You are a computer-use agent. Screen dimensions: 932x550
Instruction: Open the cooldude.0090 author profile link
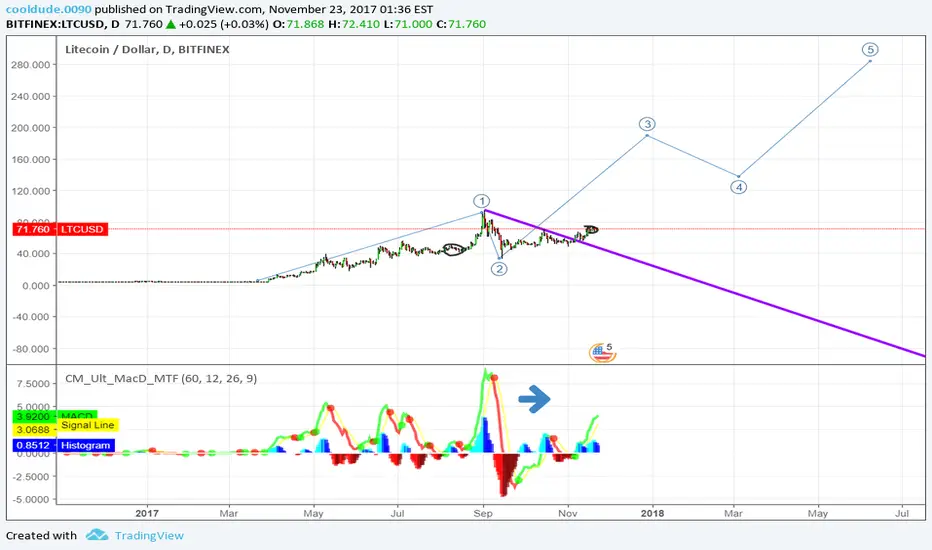pos(49,10)
